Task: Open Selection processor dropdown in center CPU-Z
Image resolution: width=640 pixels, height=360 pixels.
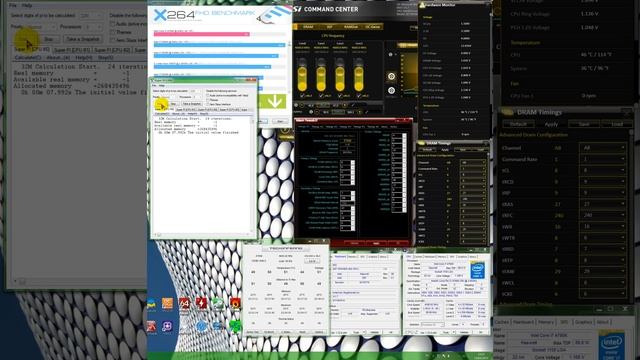Action: coord(433,324)
